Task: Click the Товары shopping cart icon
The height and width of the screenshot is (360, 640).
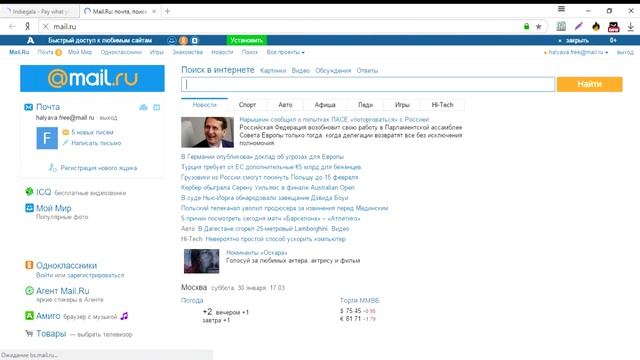Action: click(29, 333)
